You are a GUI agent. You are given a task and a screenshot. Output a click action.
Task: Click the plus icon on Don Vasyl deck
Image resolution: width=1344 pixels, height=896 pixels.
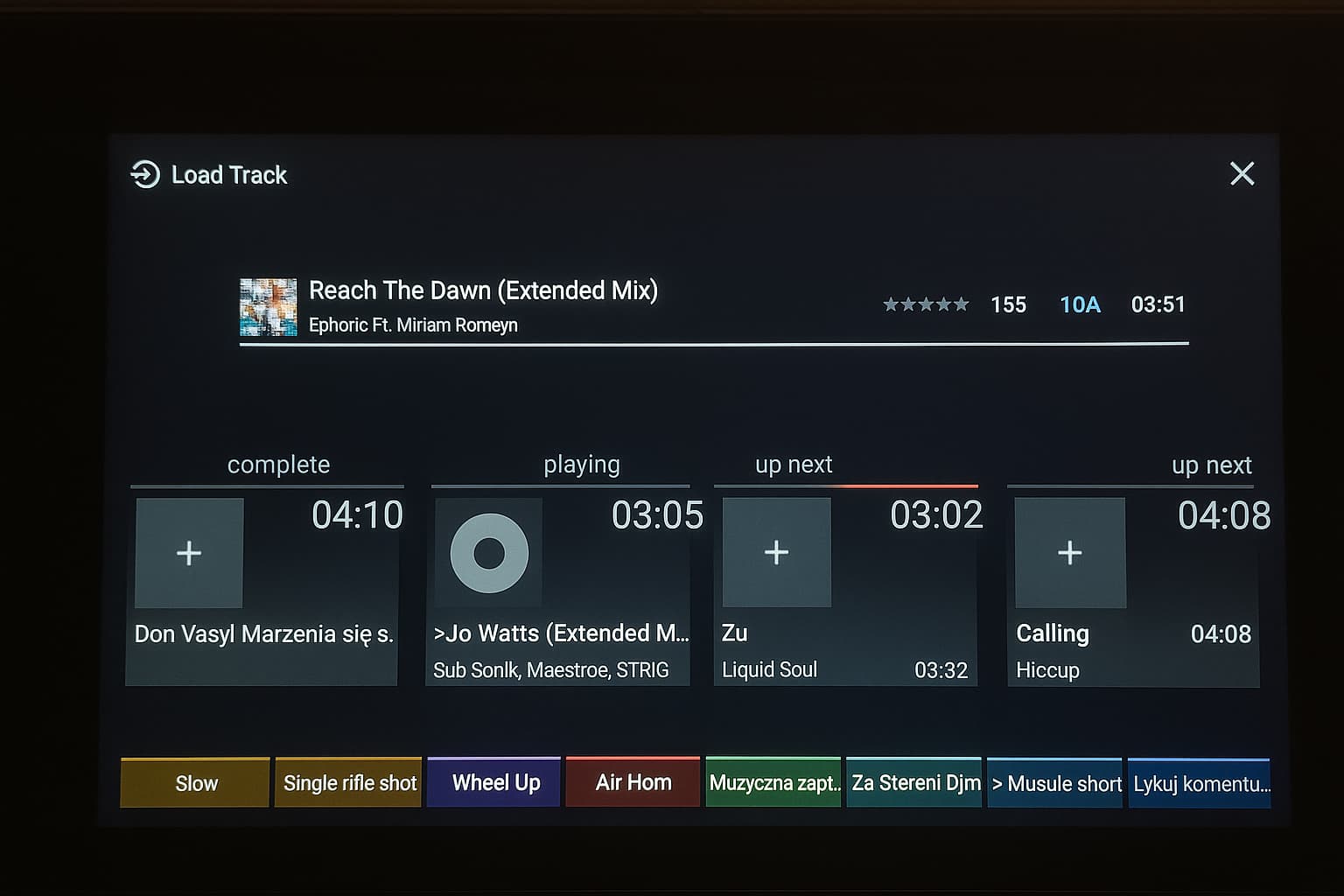189,553
